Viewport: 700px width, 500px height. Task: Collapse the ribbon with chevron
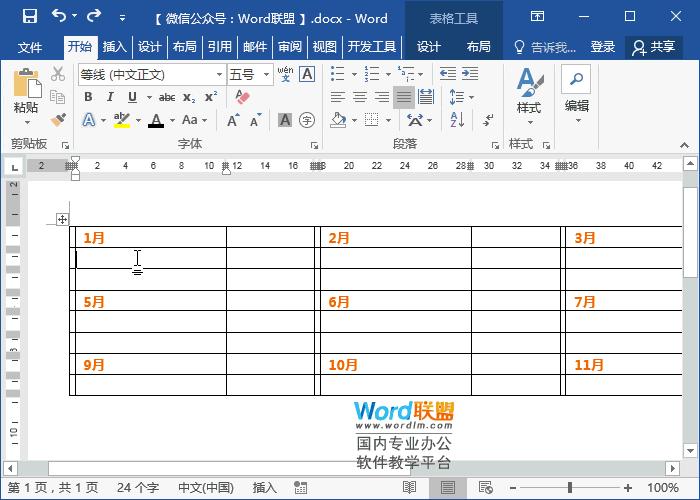click(x=684, y=145)
